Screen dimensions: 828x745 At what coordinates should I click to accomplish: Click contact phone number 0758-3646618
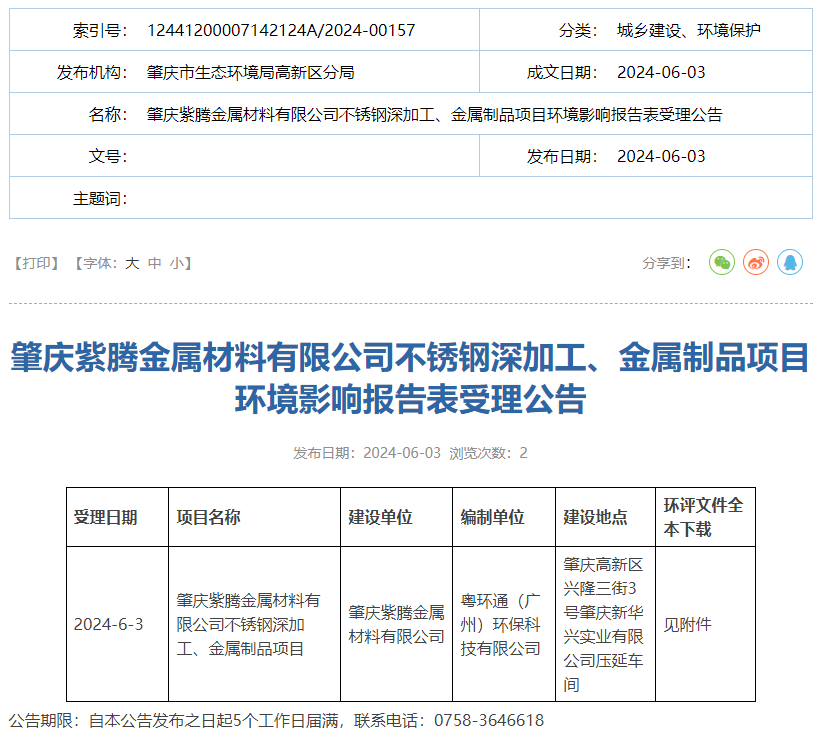489,720
